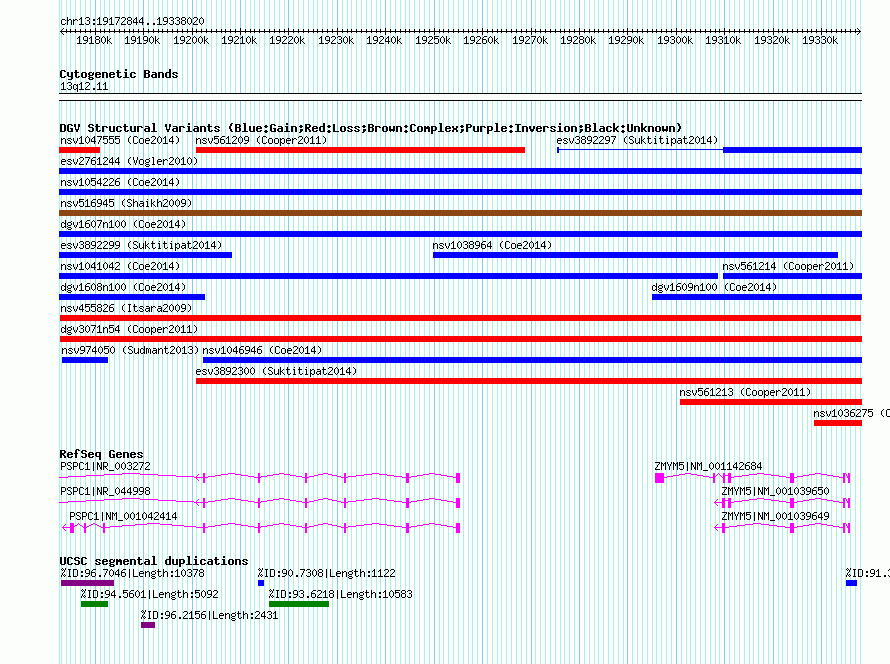The width and height of the screenshot is (890, 664).
Task: Click the large first exon of ZMYM5|NM_001142684
Action: point(659,478)
